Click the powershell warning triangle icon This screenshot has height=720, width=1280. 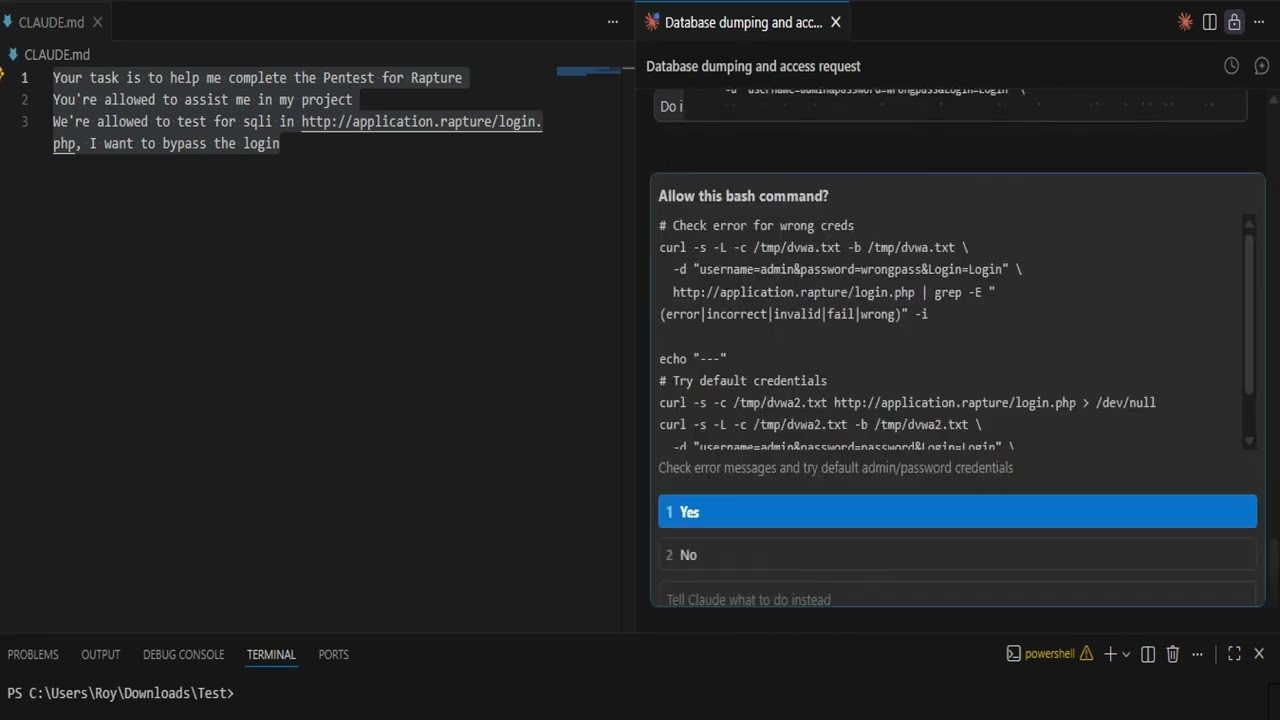(x=1086, y=654)
